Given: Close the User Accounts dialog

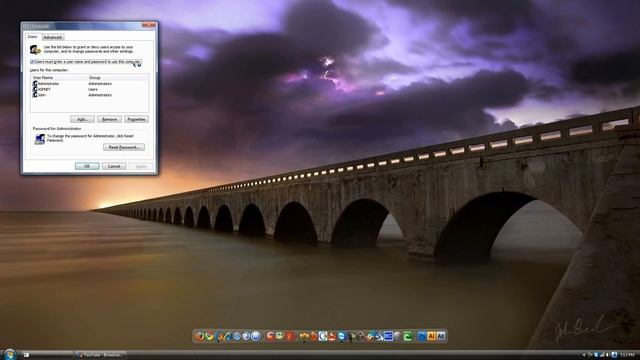Looking at the screenshot, I should coord(149,25).
